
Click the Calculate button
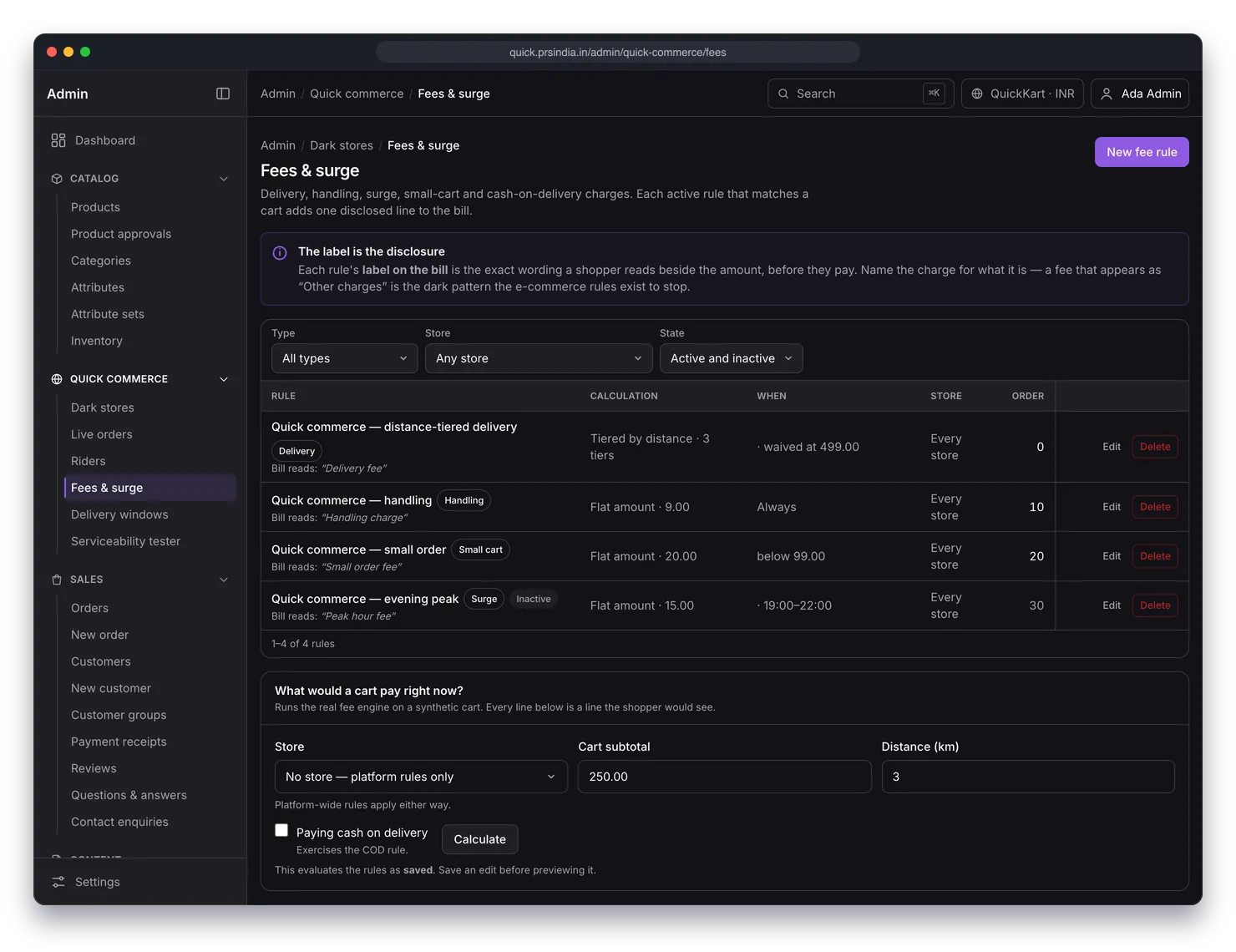(x=480, y=839)
